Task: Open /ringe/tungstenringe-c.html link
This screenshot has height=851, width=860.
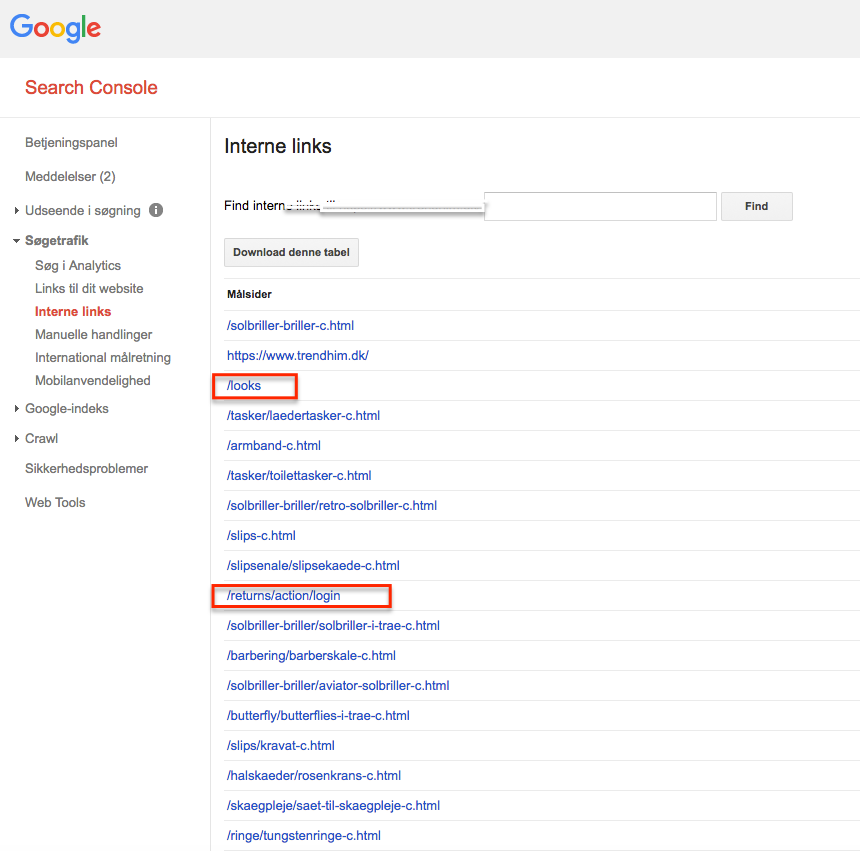Action: [x=303, y=836]
